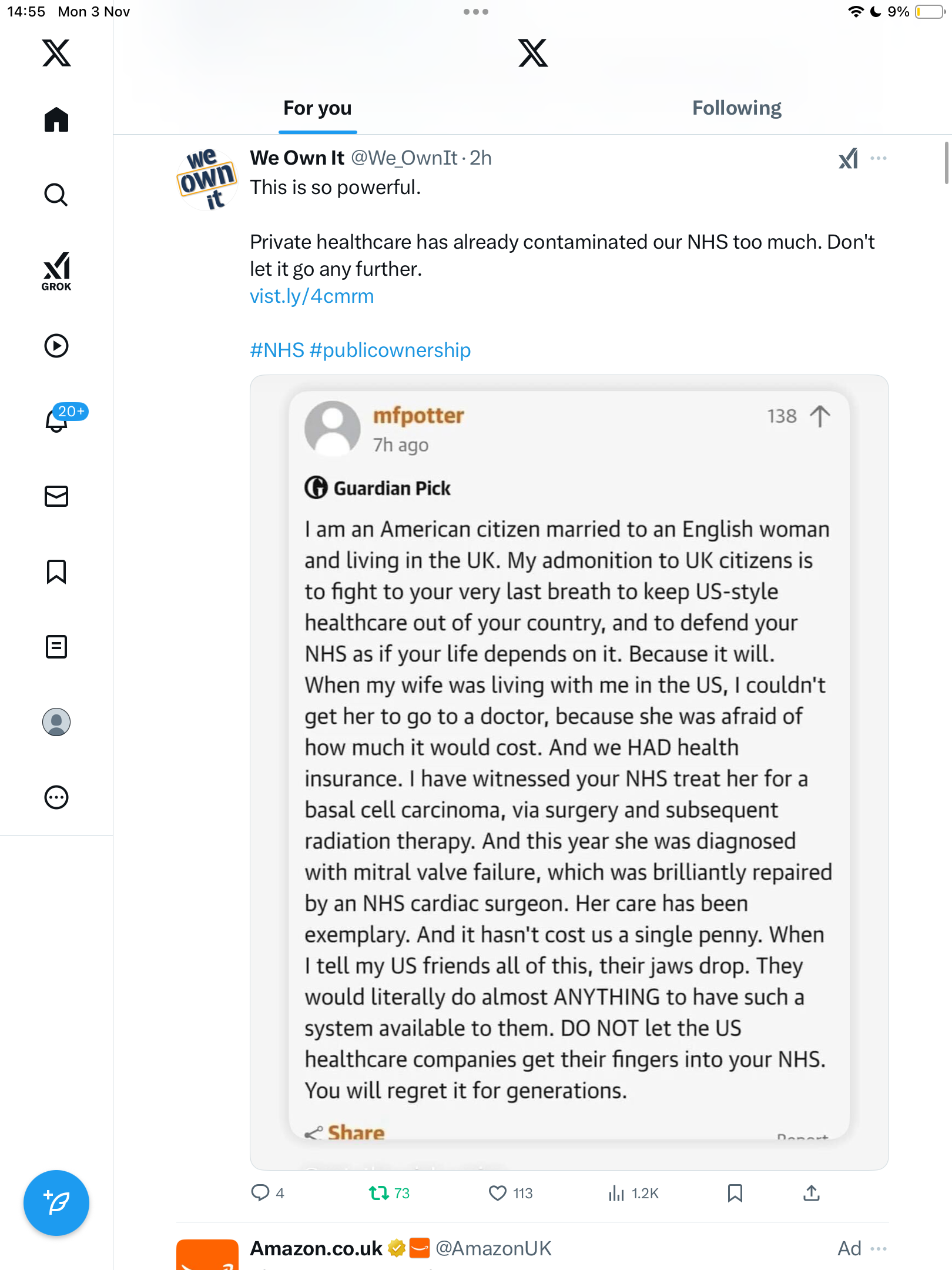The image size is (952, 1270).
Task: Switch to the Following tab
Action: click(736, 108)
